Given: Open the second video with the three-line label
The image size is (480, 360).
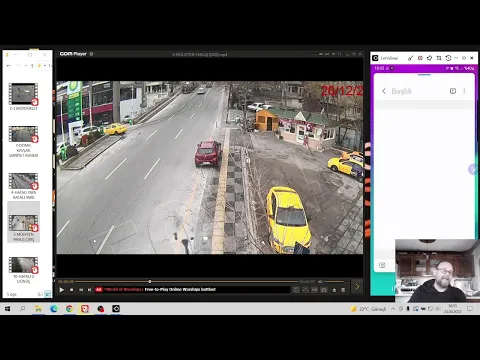Looking at the screenshot, I should point(23,134).
